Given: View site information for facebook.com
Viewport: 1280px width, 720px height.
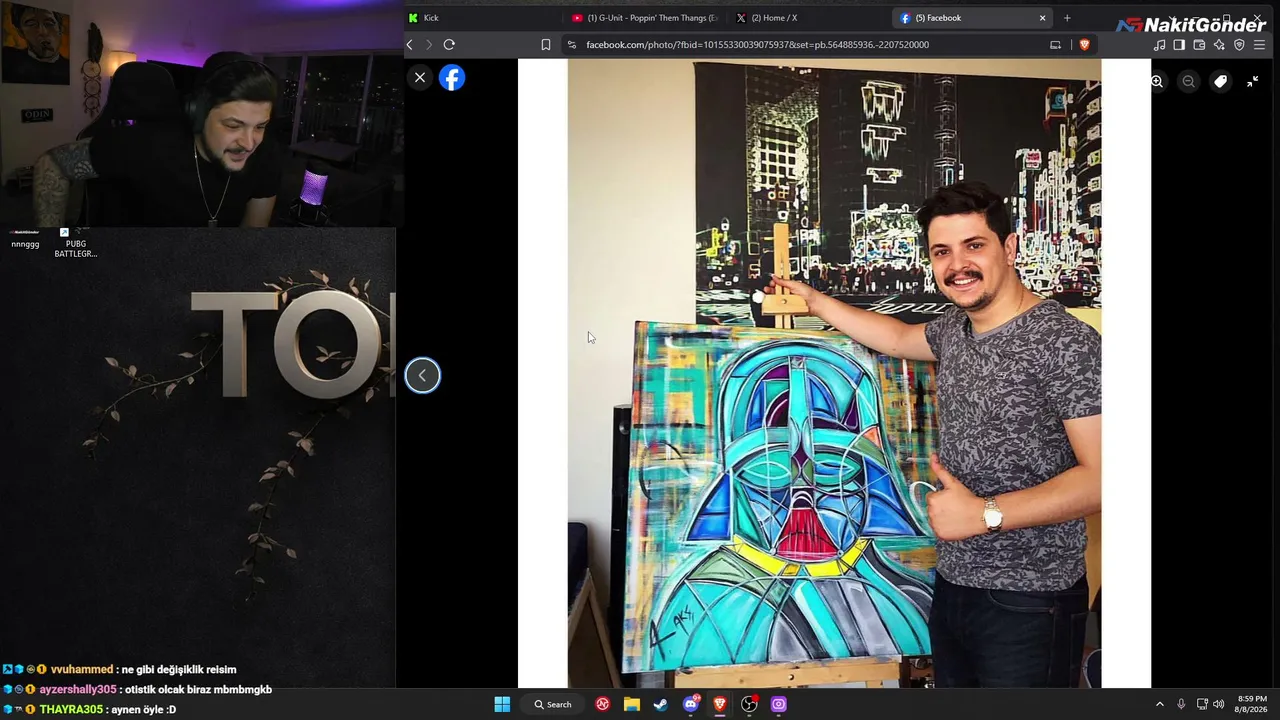Looking at the screenshot, I should pyautogui.click(x=571, y=44).
